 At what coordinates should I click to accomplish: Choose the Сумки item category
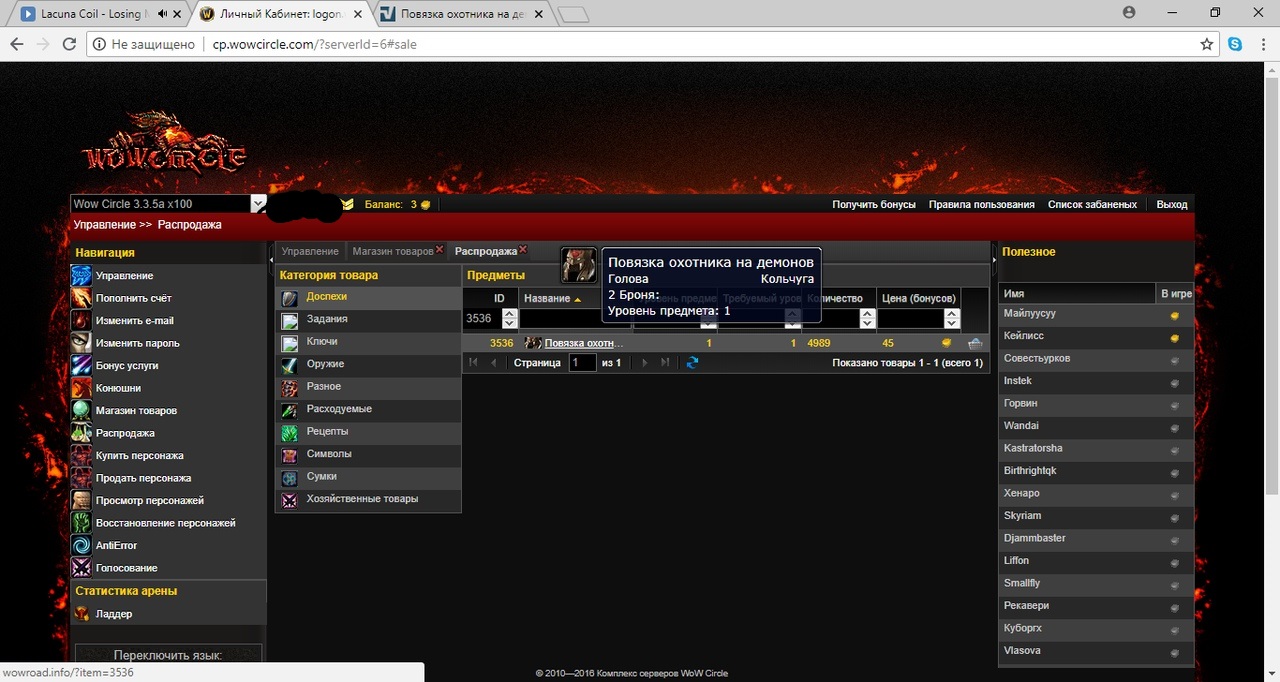click(x=321, y=477)
